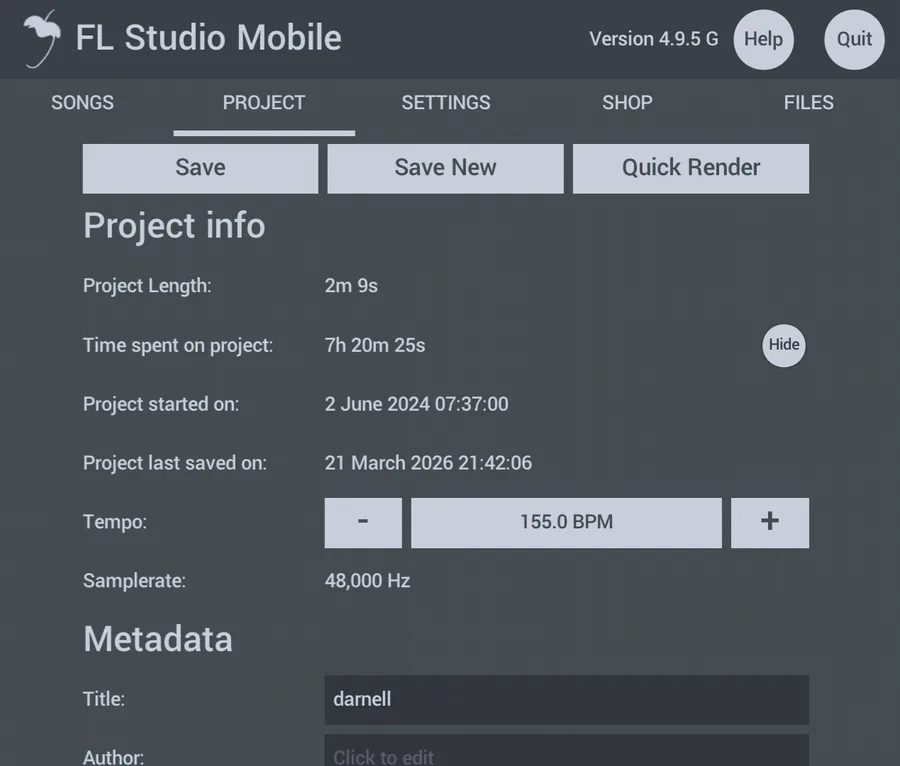Click the Author input field
This screenshot has width=900, height=766.
(566, 754)
